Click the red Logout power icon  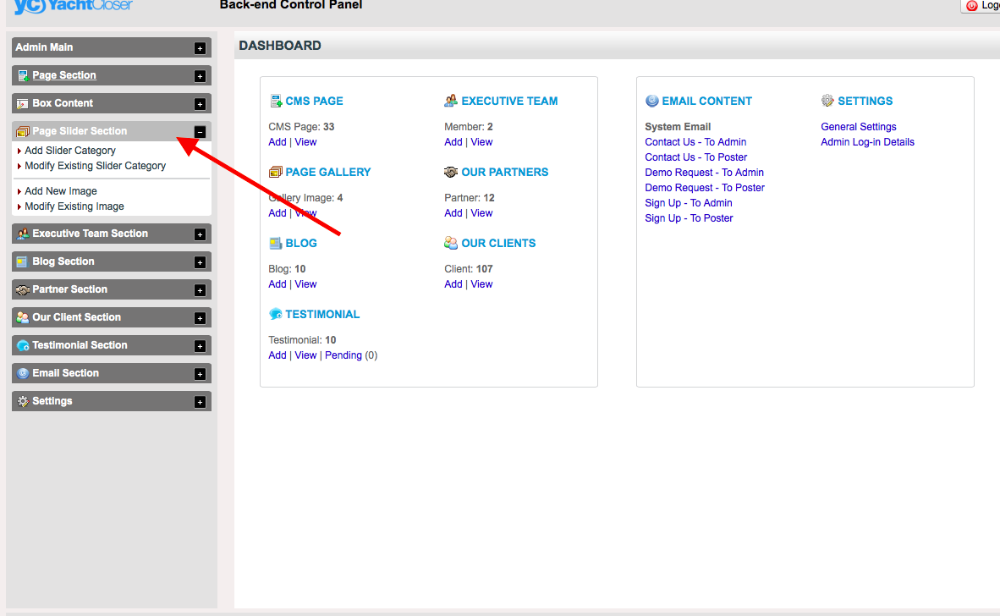[x=971, y=6]
